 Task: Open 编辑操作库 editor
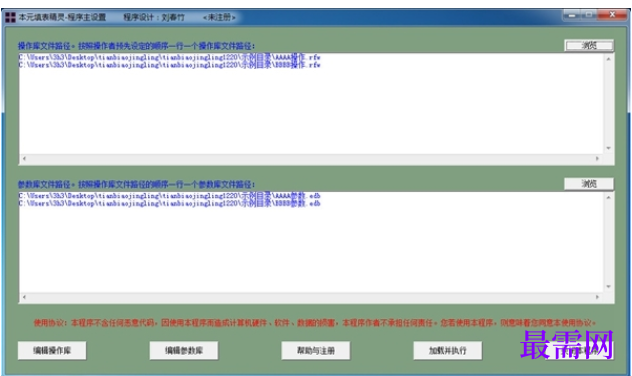tap(52, 351)
